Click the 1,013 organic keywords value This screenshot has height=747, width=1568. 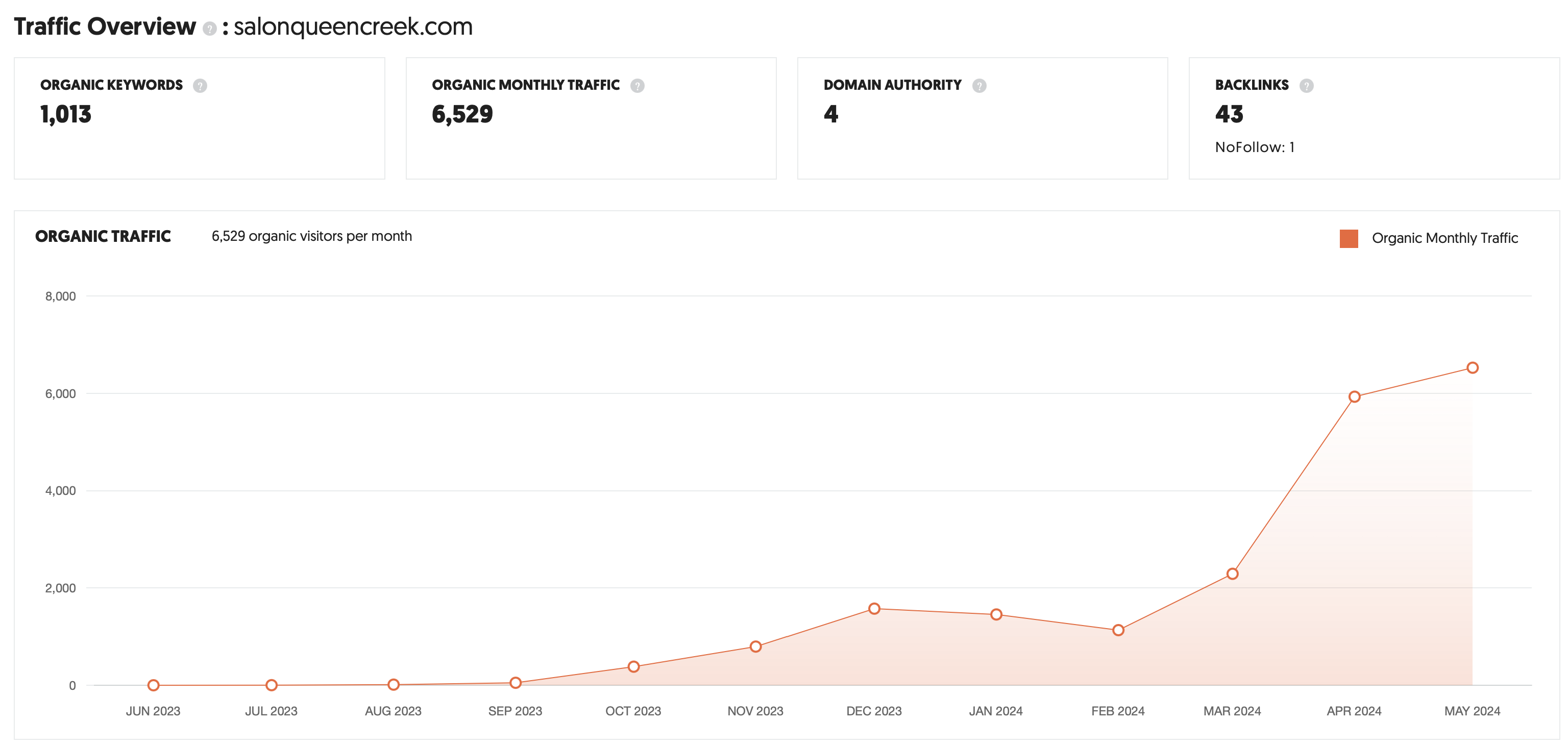click(x=66, y=114)
